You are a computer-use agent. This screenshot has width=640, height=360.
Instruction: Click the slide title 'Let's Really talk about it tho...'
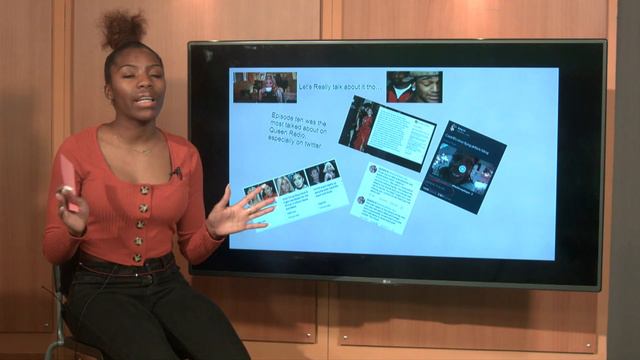[x=340, y=87]
